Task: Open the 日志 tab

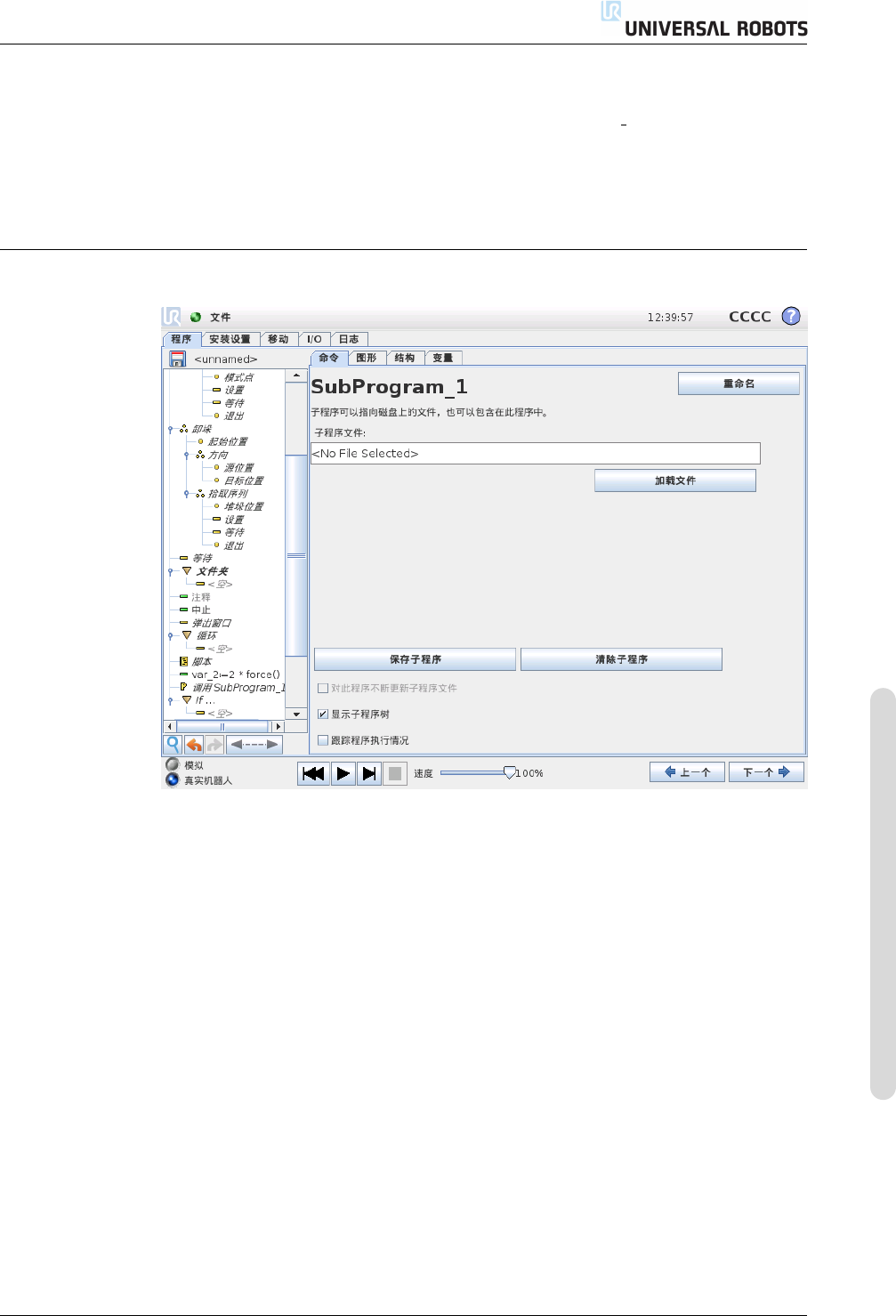Action: pos(349,339)
